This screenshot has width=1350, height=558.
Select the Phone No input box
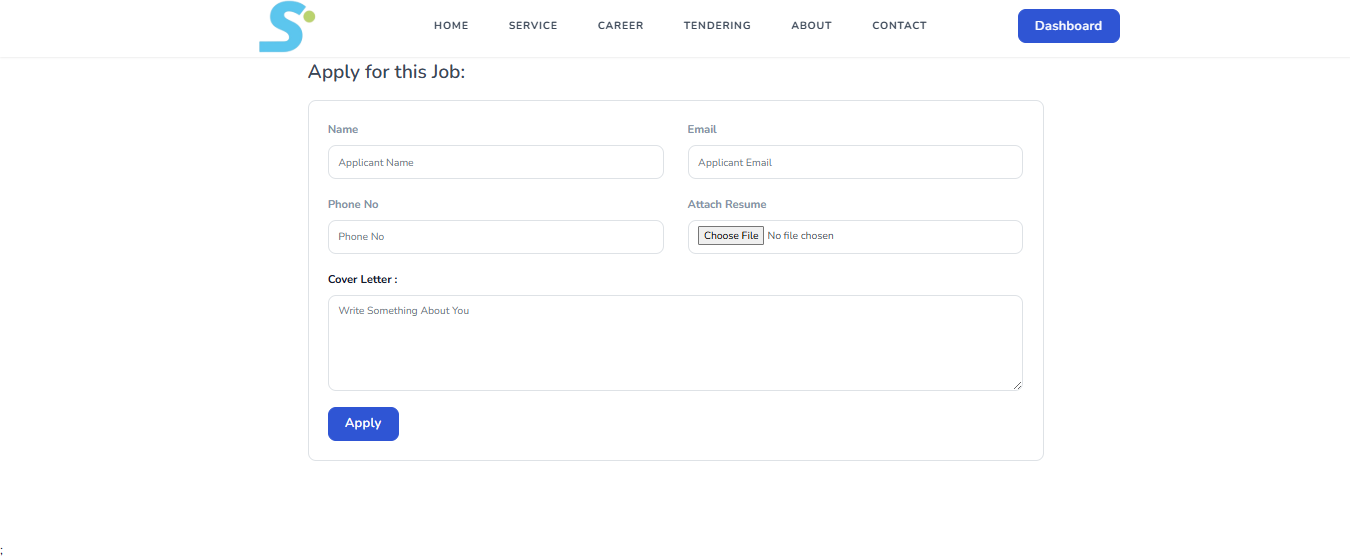coord(495,237)
